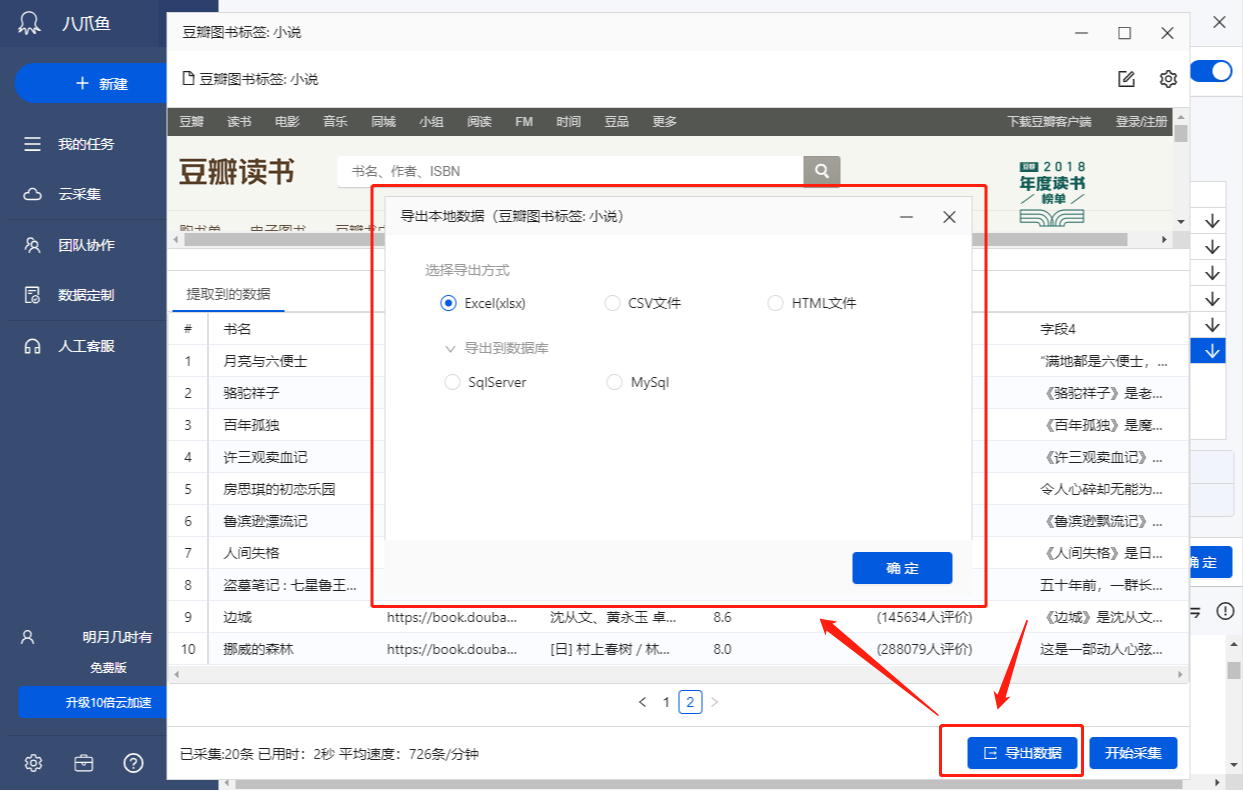Close the background main window with X
This screenshot has width=1243, height=791.
[1220, 22]
